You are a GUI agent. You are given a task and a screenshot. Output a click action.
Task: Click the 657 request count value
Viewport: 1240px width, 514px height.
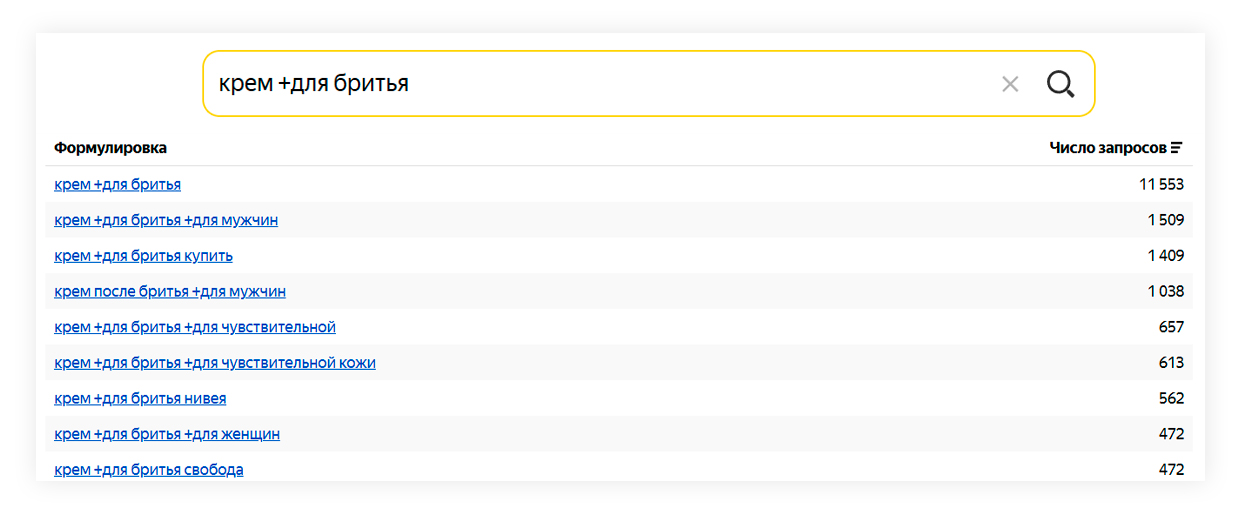(1171, 327)
